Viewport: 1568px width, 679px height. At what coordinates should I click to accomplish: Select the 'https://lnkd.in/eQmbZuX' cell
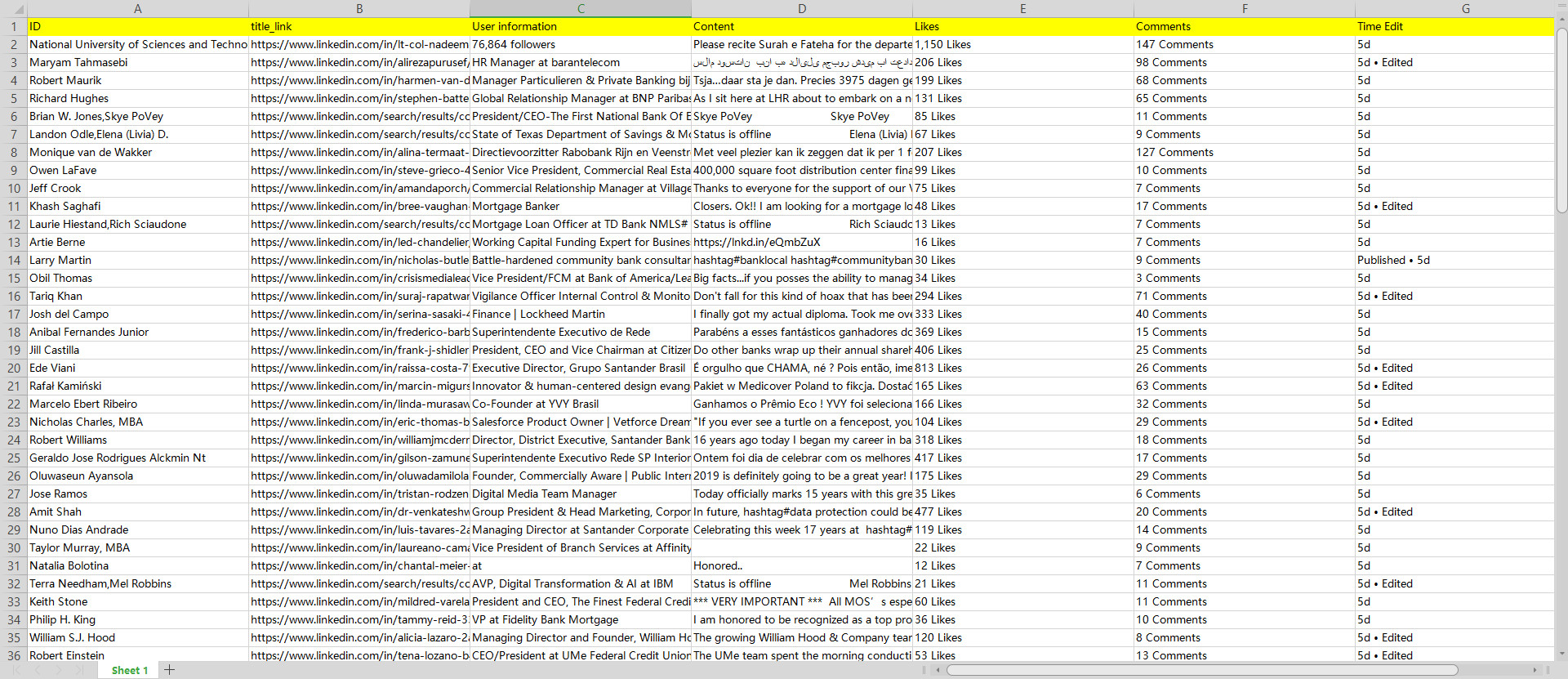pos(802,242)
